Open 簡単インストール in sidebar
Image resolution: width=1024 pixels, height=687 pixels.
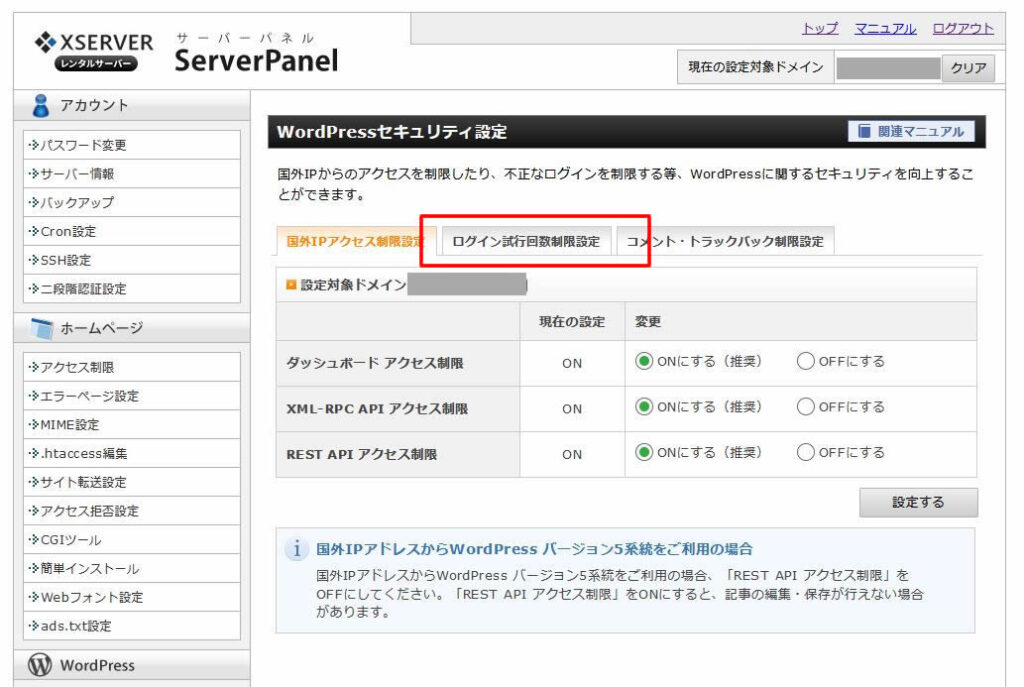[132, 568]
